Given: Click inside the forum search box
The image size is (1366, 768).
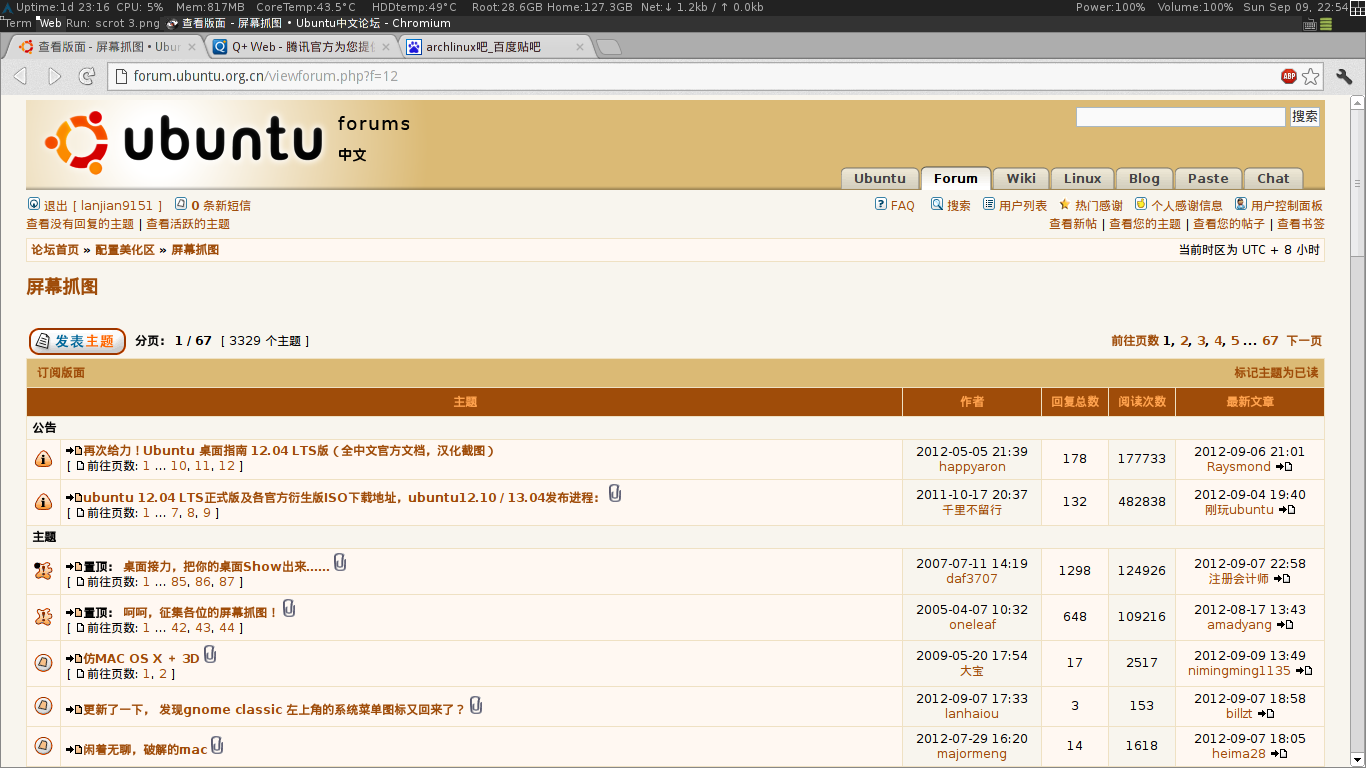Looking at the screenshot, I should [1180, 117].
